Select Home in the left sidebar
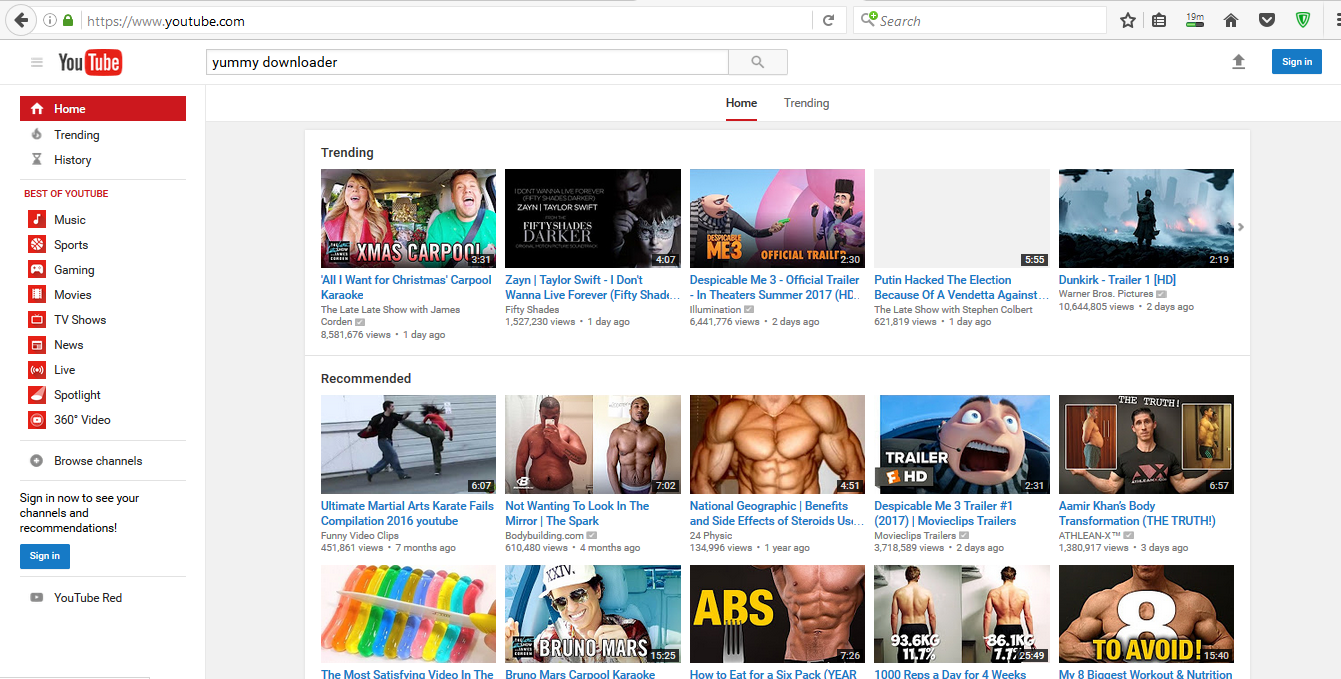 click(x=102, y=108)
